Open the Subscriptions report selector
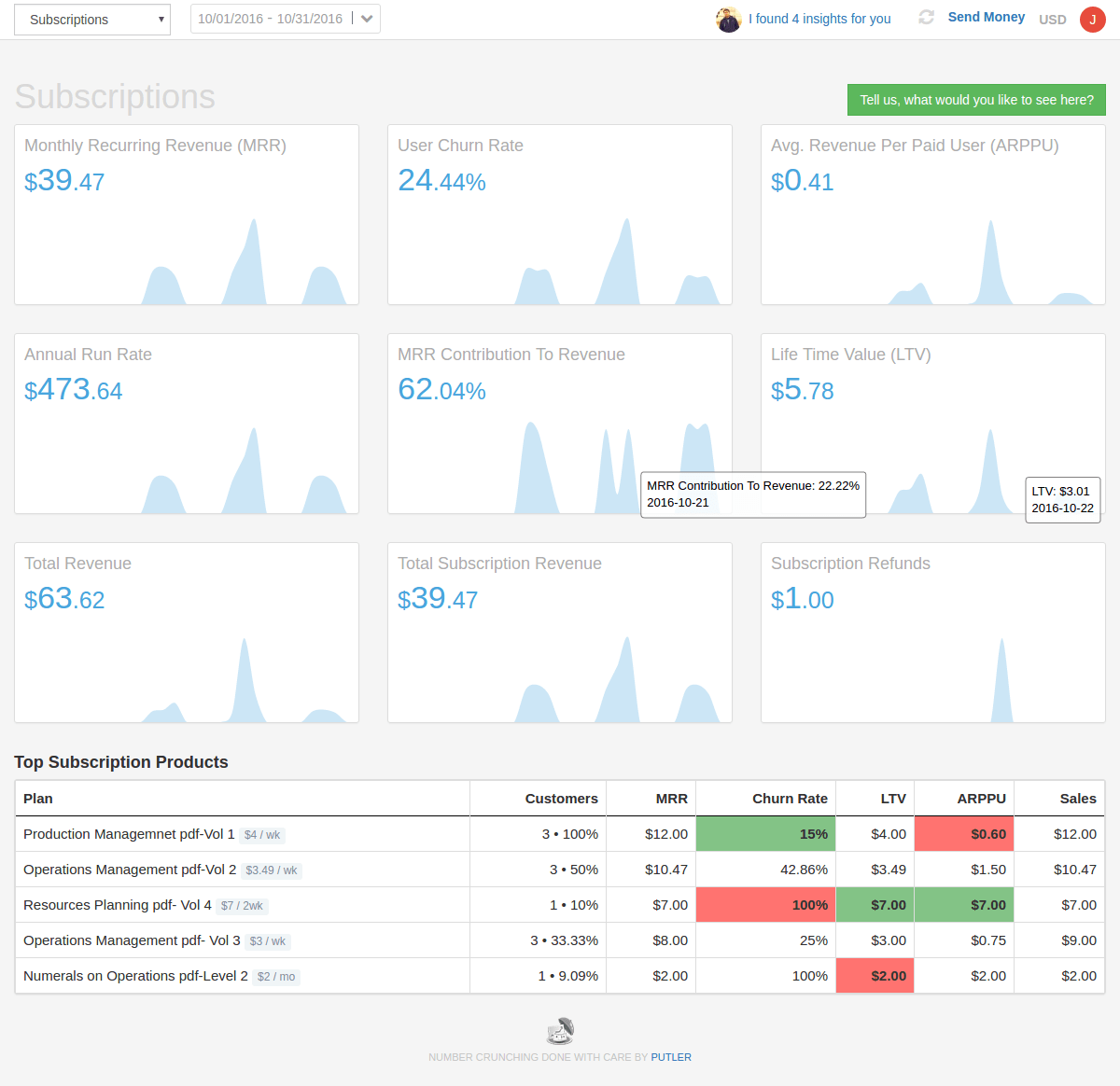Image resolution: width=1120 pixels, height=1086 pixels. (91, 19)
